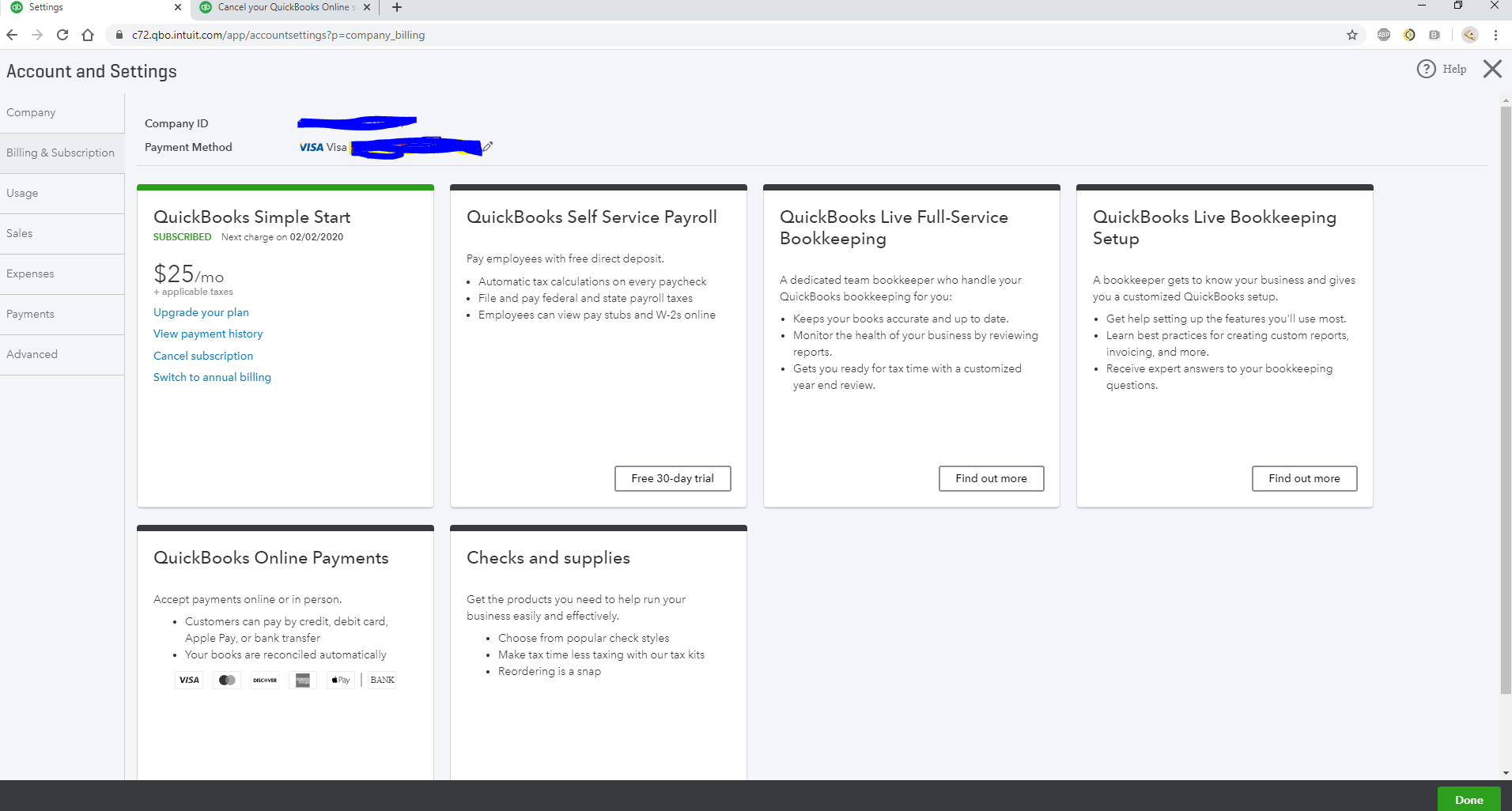Screen dimensions: 1512x811
Task: Click the Mastercard icon in Online Payments
Action: (x=227, y=680)
